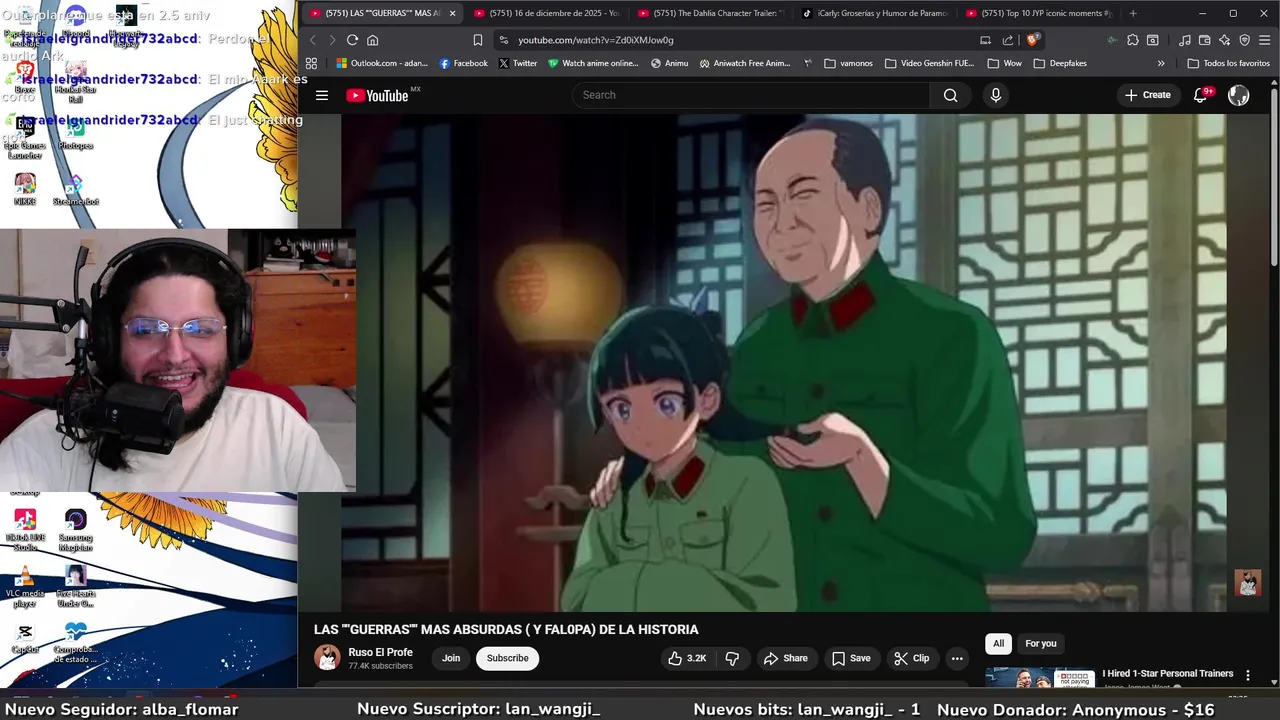Open the more actions ellipsis under video
Screen dimensions: 1280x720
[957, 658]
